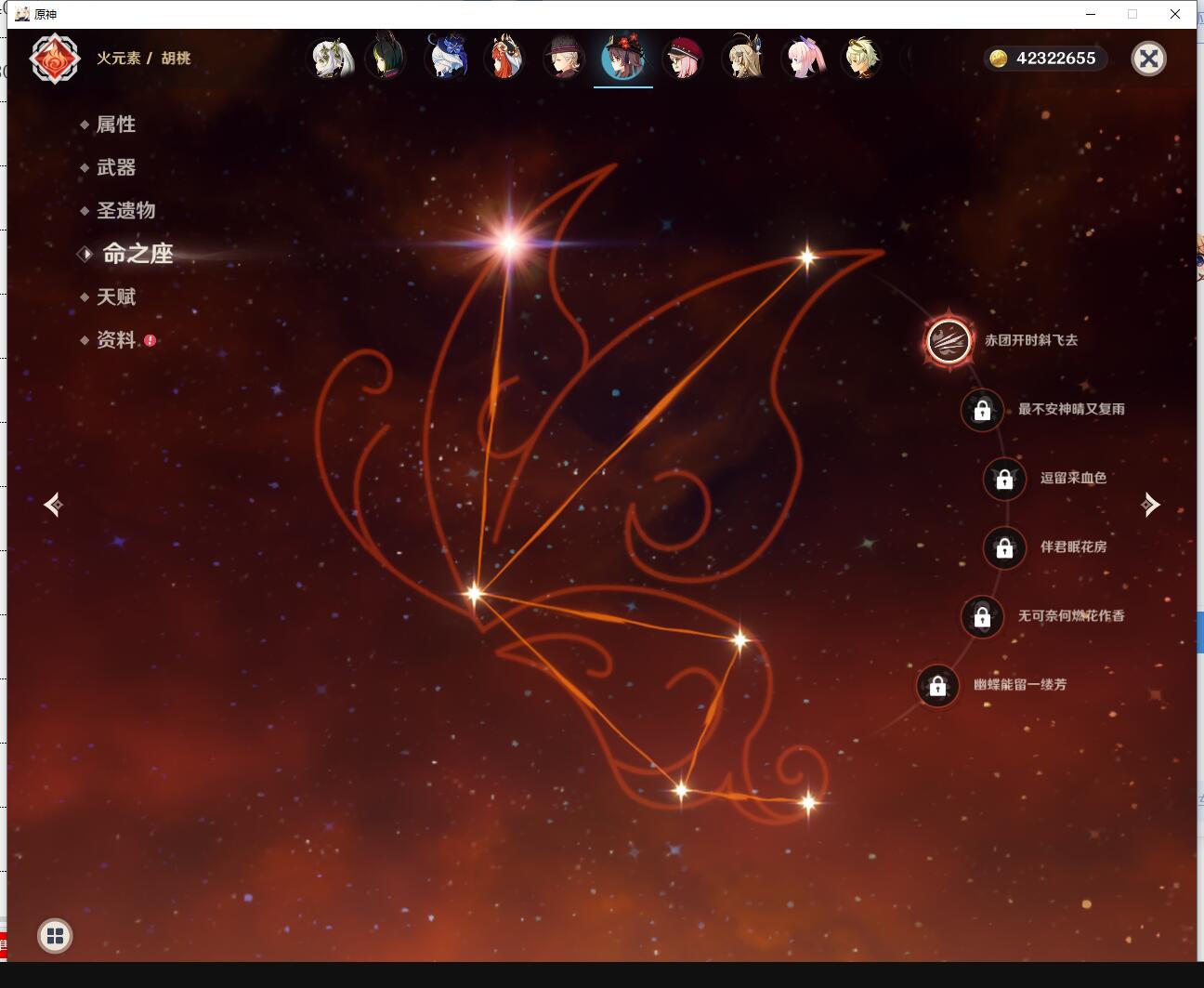Click the 无可奈何燃花作香 label text
The width and height of the screenshot is (1204, 988).
point(1071,615)
